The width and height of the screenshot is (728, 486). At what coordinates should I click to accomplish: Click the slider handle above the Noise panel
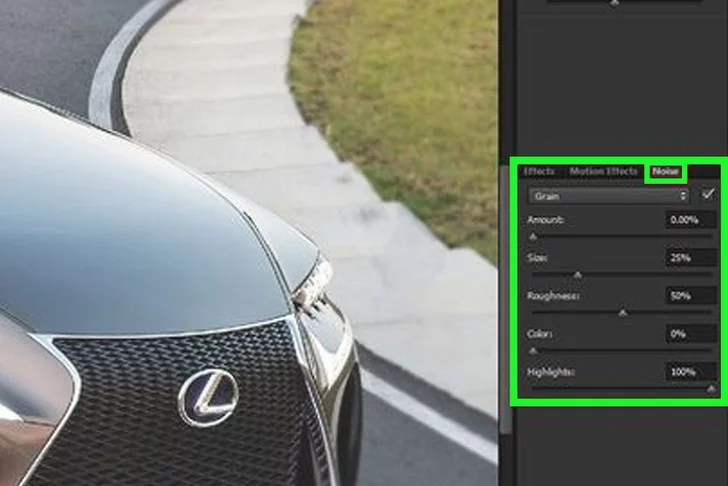point(614,3)
